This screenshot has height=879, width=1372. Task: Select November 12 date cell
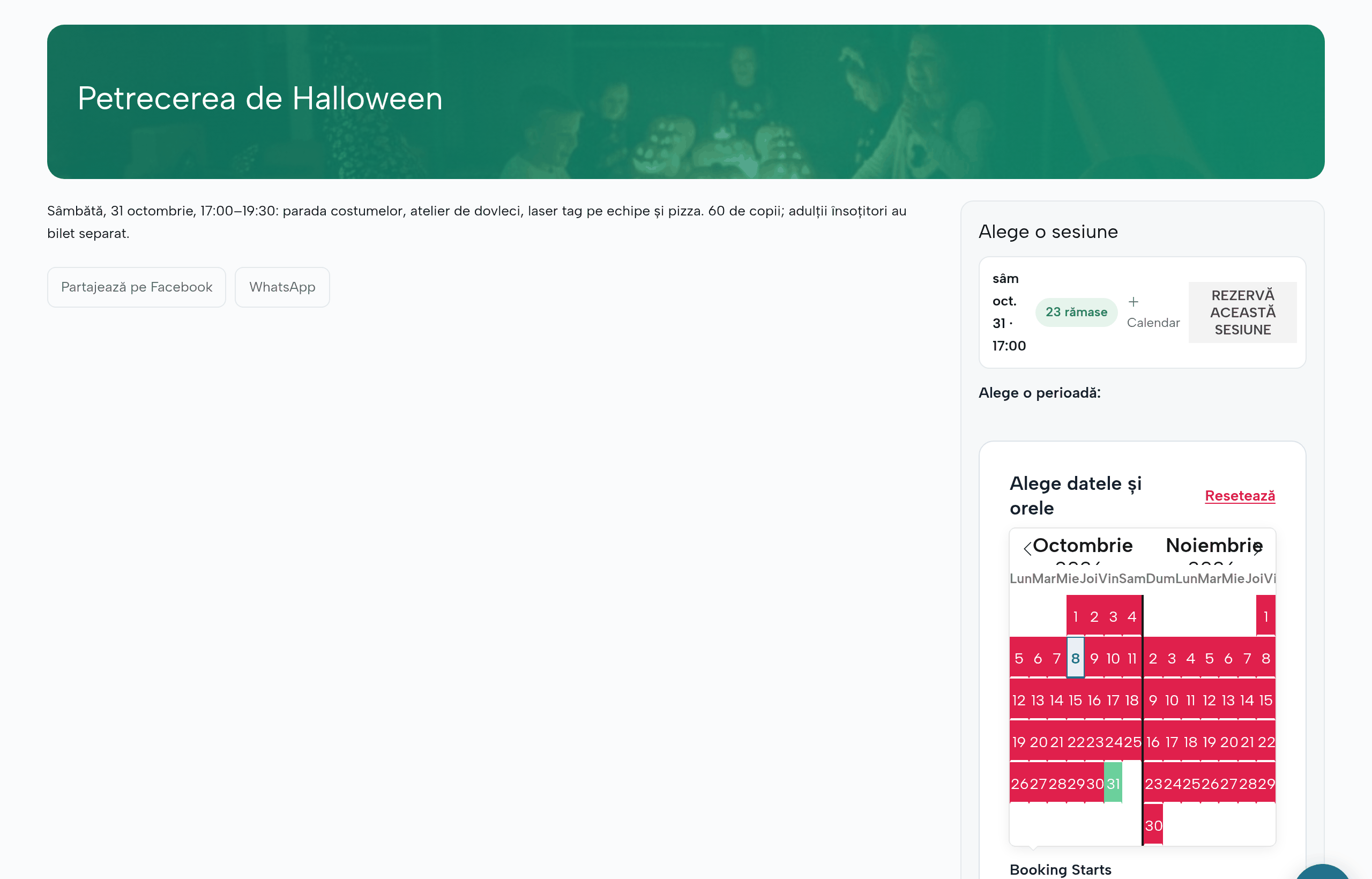1210,700
